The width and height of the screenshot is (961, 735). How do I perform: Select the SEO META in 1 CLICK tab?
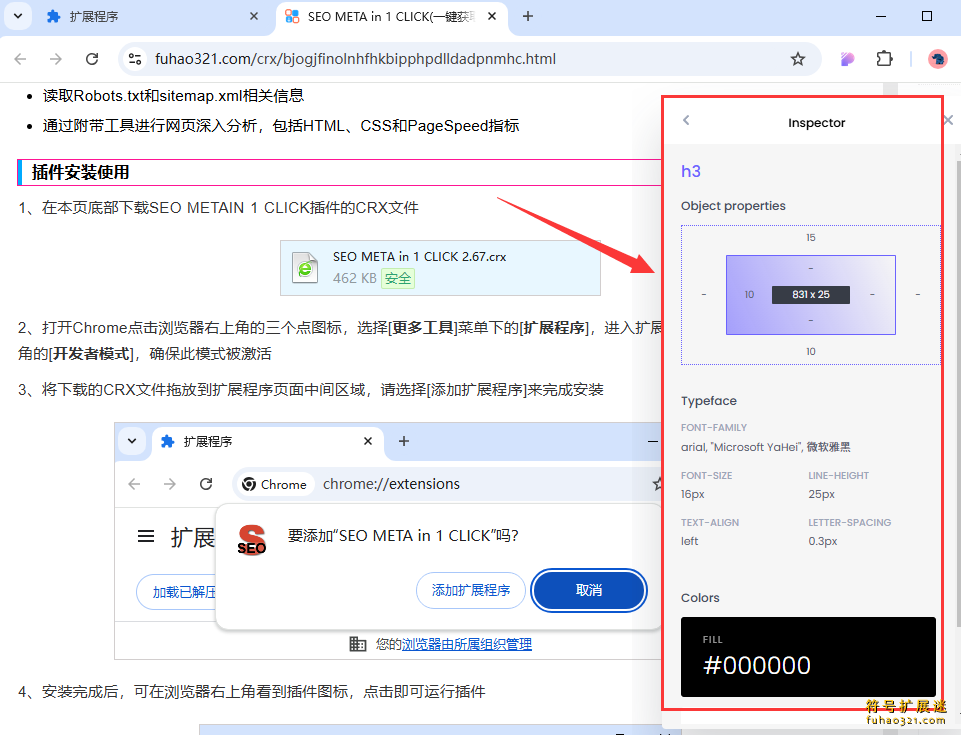point(391,17)
